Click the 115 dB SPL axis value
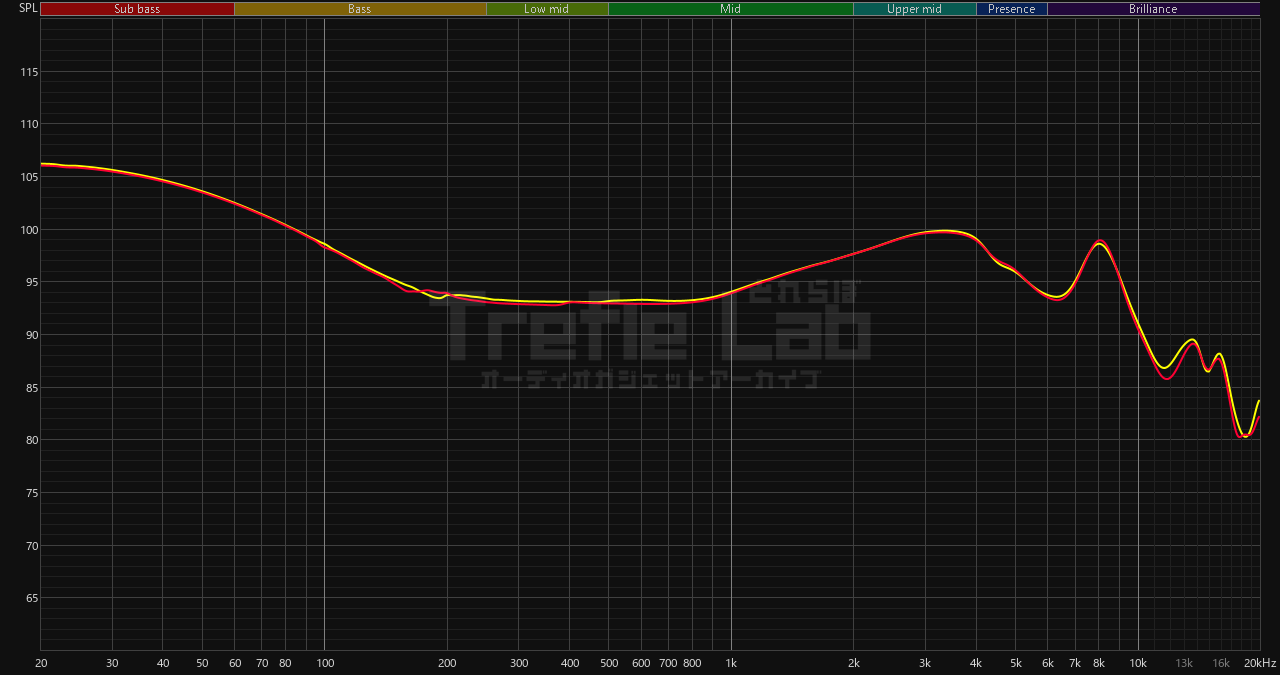 pyautogui.click(x=27, y=72)
